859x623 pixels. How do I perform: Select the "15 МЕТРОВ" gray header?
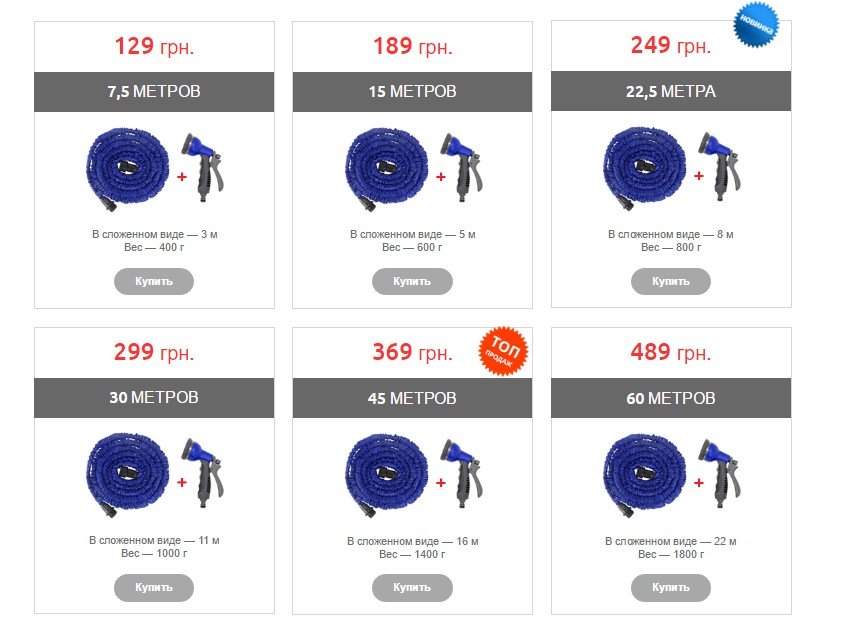coord(412,92)
